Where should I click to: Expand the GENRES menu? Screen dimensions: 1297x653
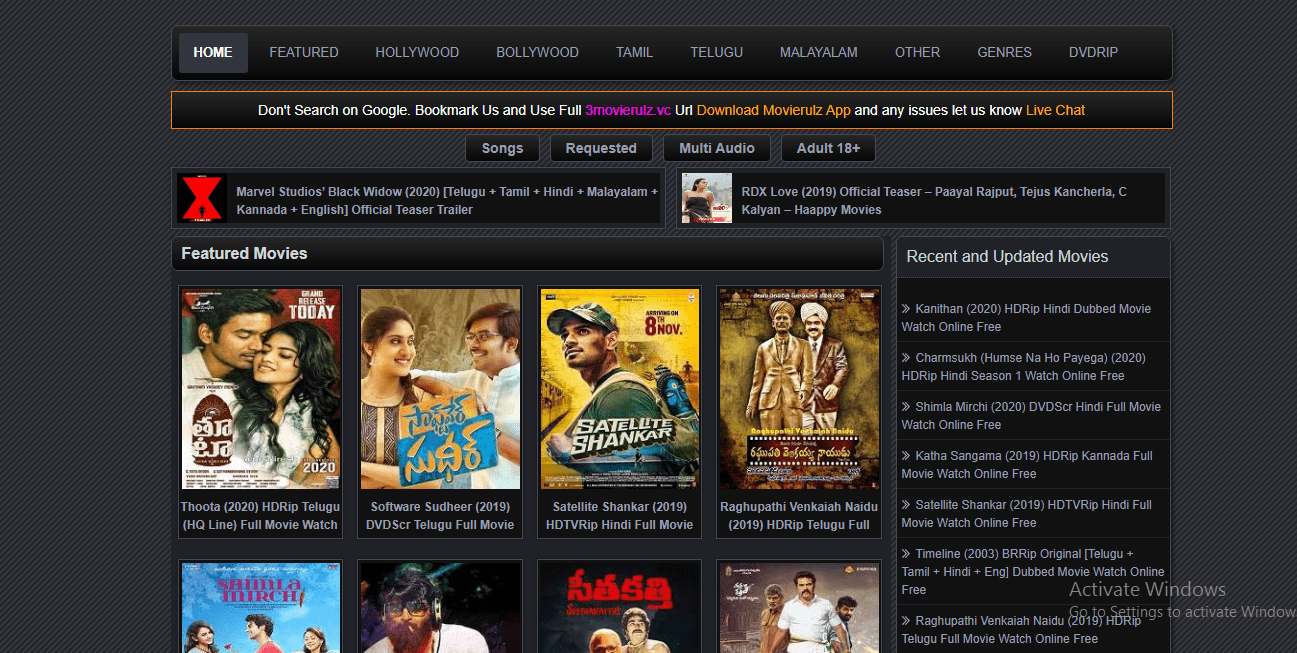pos(1004,53)
